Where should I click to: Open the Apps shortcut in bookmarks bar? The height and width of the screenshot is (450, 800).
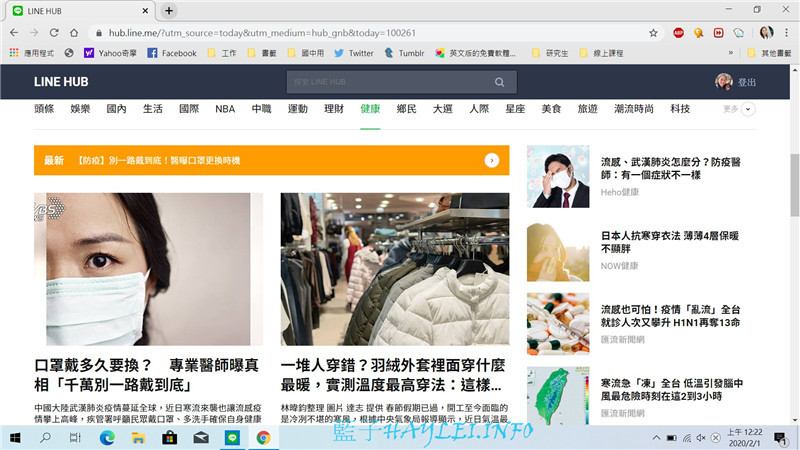coord(32,53)
